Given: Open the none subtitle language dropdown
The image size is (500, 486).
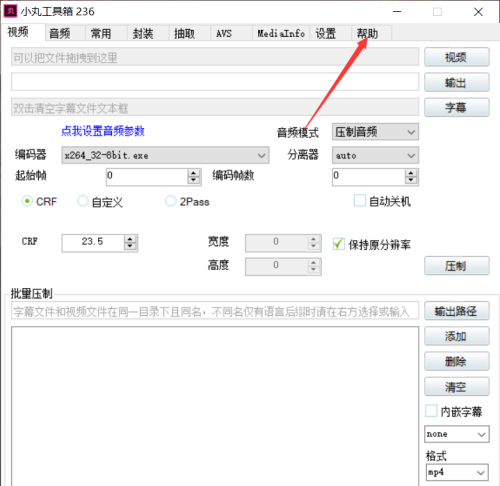Looking at the screenshot, I should point(457,434).
